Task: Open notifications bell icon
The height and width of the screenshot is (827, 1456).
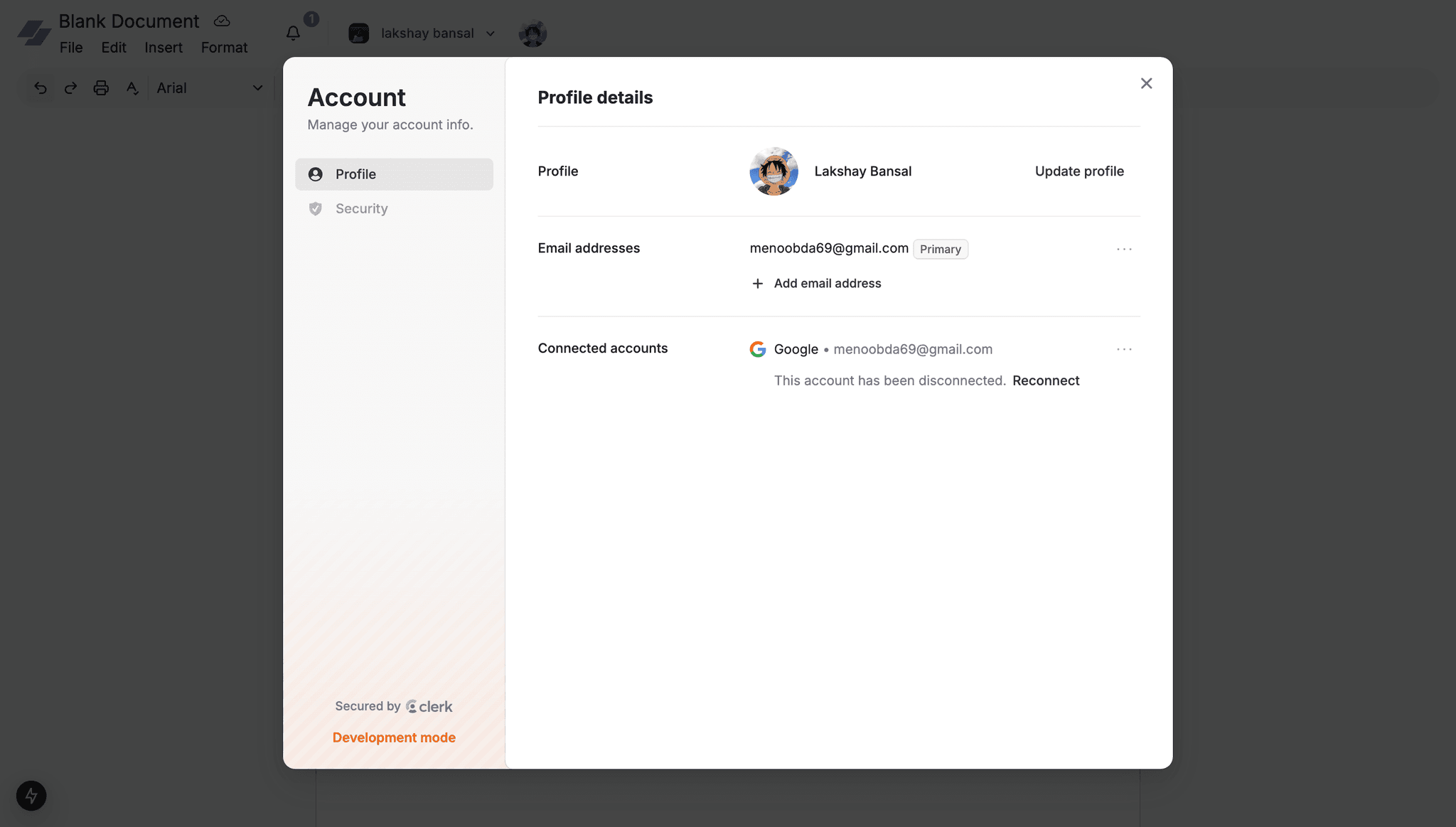Action: pyautogui.click(x=293, y=33)
